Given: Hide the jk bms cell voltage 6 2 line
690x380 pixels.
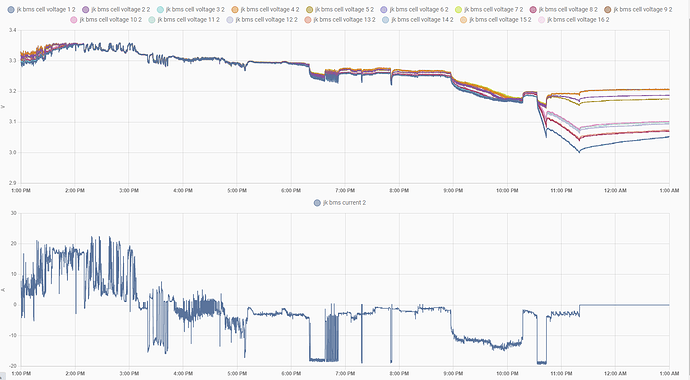Looking at the screenshot, I should pos(415,9).
